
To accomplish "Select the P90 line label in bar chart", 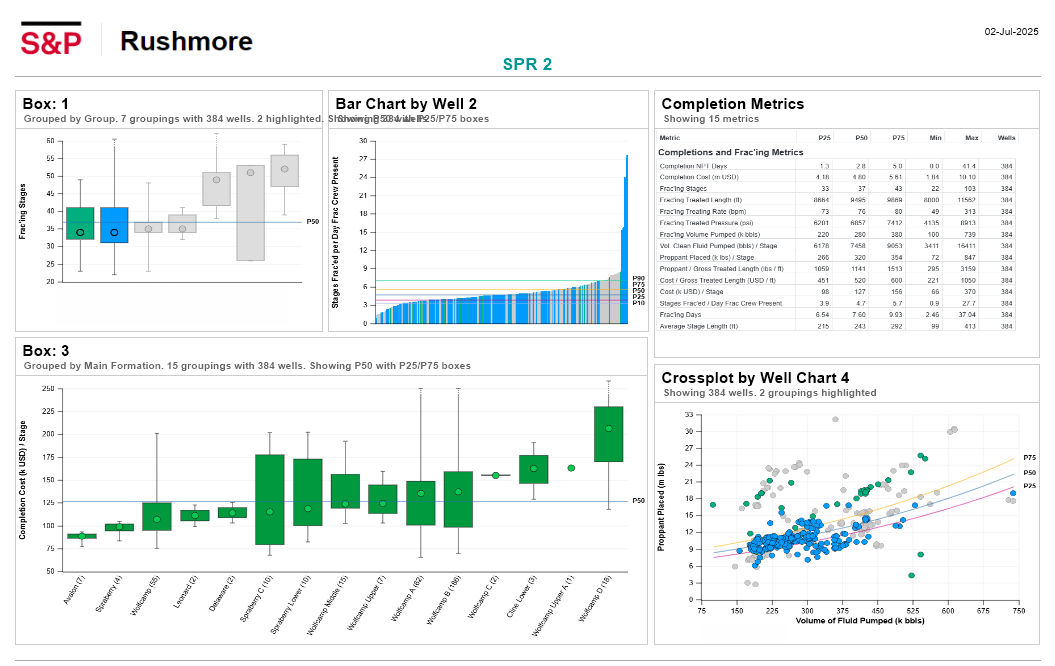I will click(x=638, y=278).
